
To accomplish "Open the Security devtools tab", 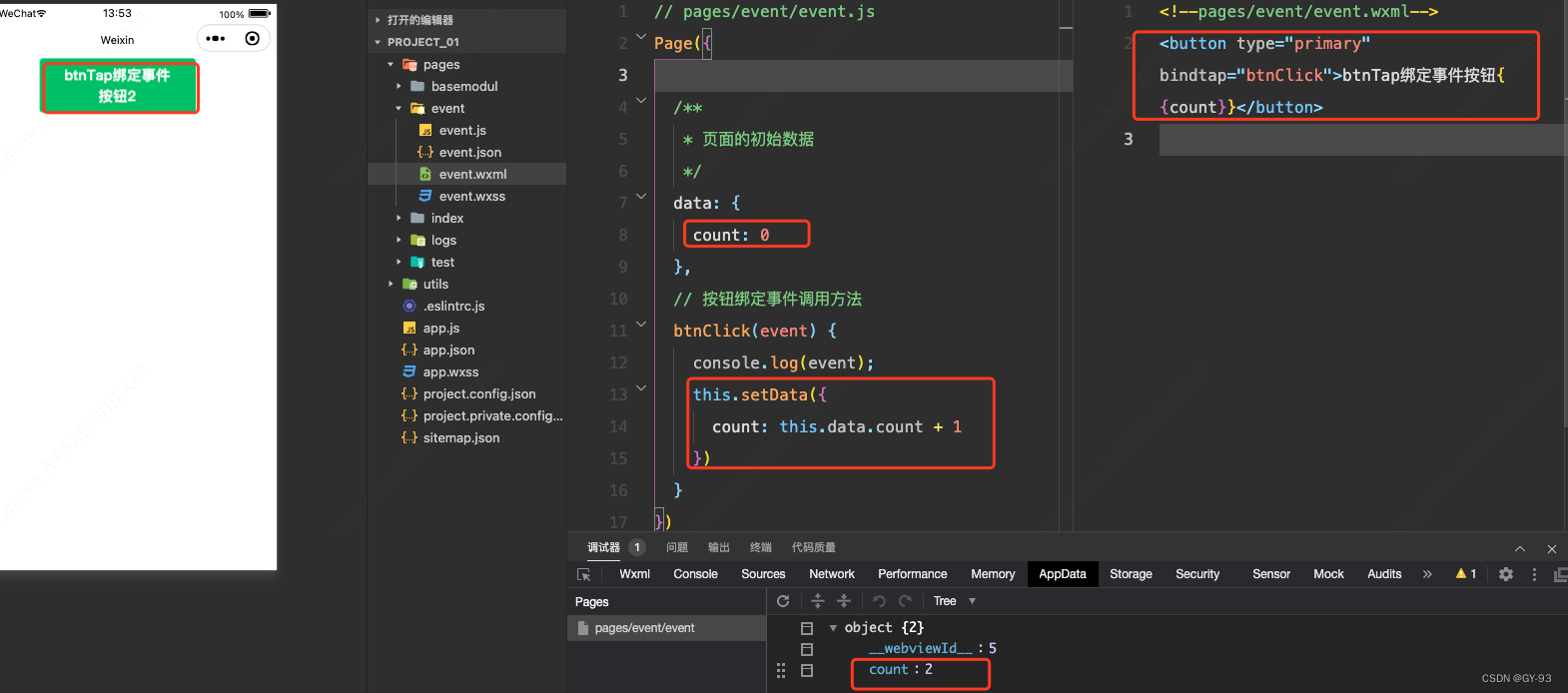I will tap(1197, 574).
